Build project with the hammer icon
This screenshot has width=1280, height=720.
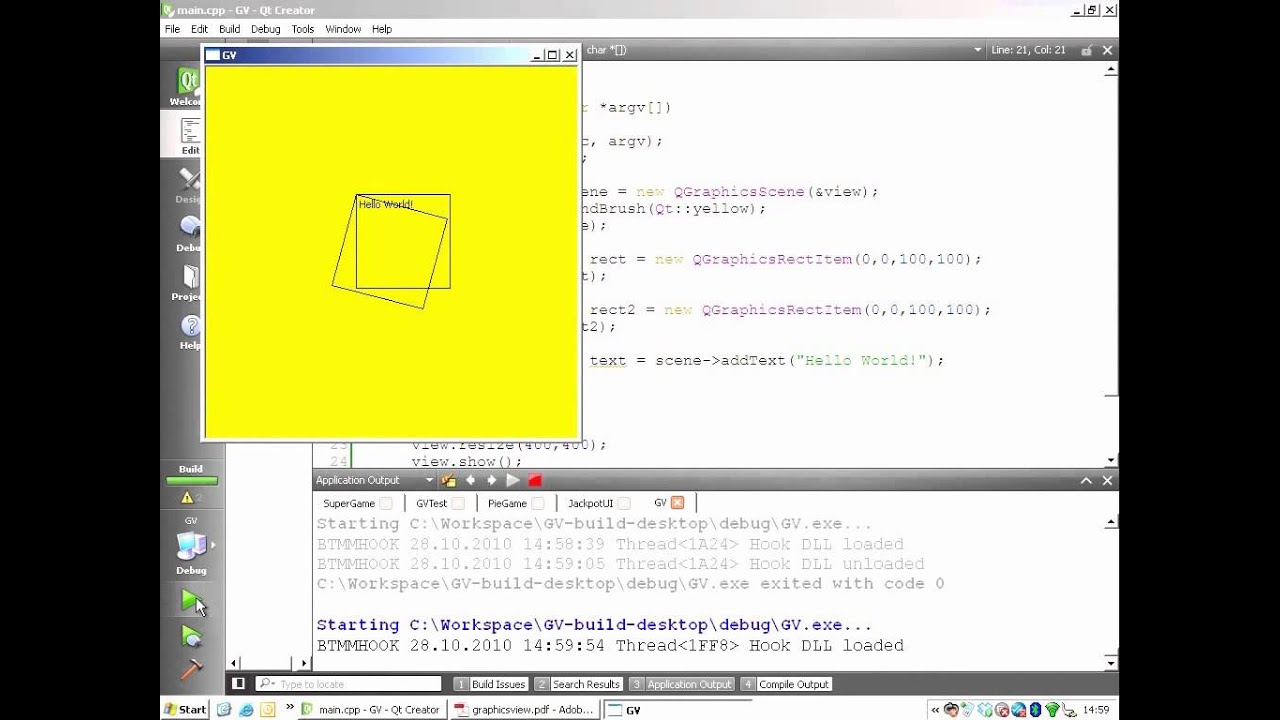click(190, 668)
